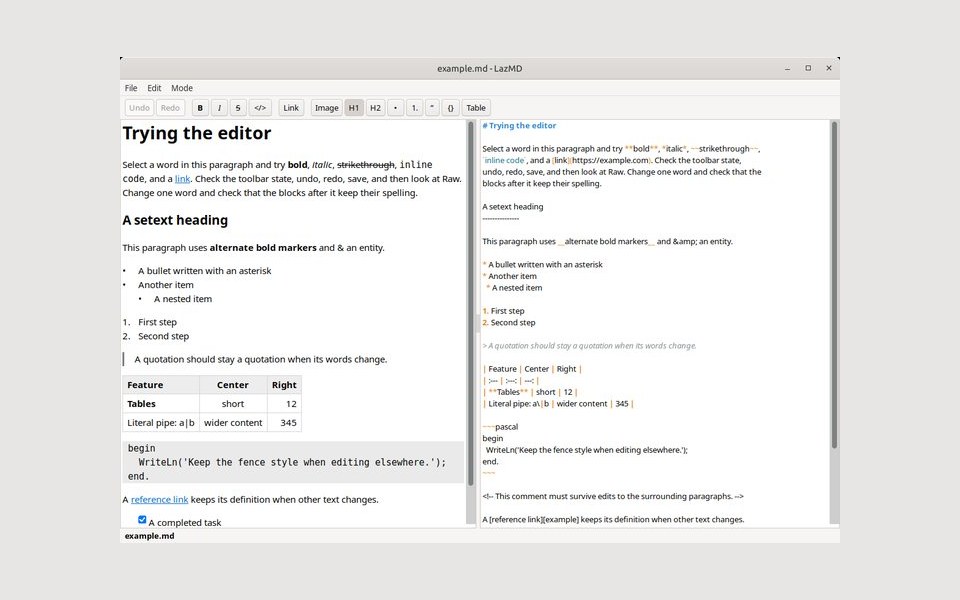Create a bullet list from the toolbar

coord(396,108)
